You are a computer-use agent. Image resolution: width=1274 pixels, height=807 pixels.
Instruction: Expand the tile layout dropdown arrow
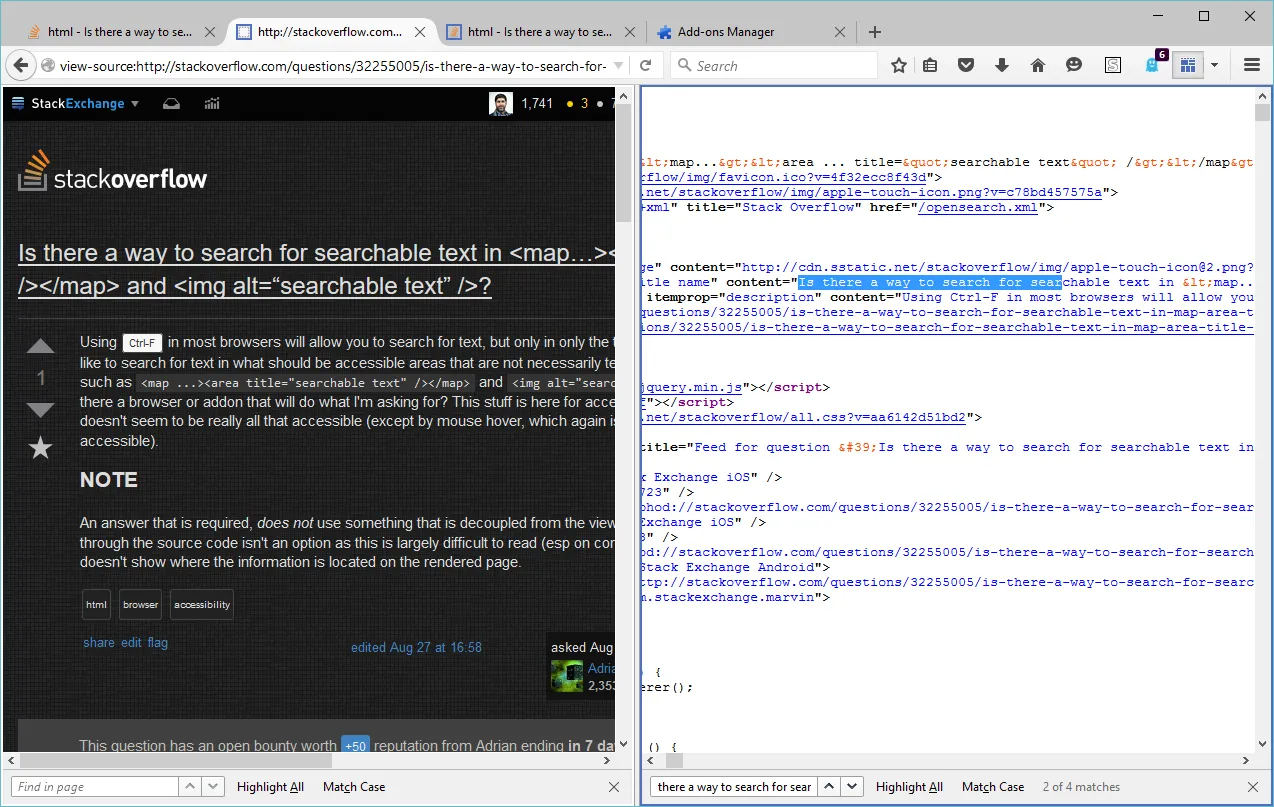(x=1214, y=65)
